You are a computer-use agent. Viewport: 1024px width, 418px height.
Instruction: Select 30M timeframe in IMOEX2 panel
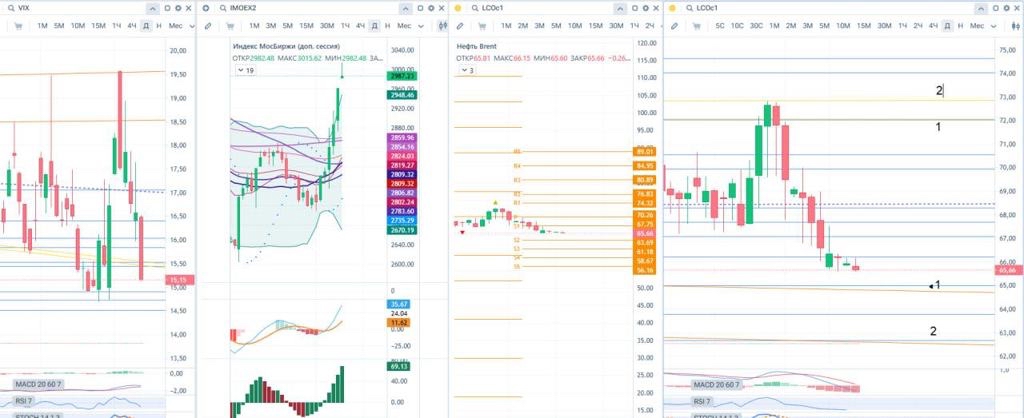[327, 24]
